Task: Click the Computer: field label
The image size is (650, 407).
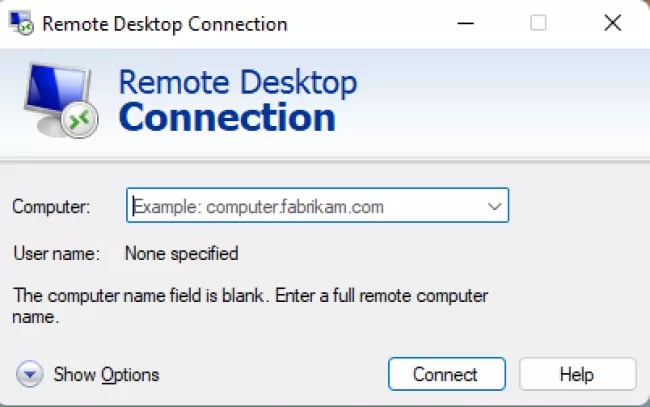Action: click(x=51, y=206)
